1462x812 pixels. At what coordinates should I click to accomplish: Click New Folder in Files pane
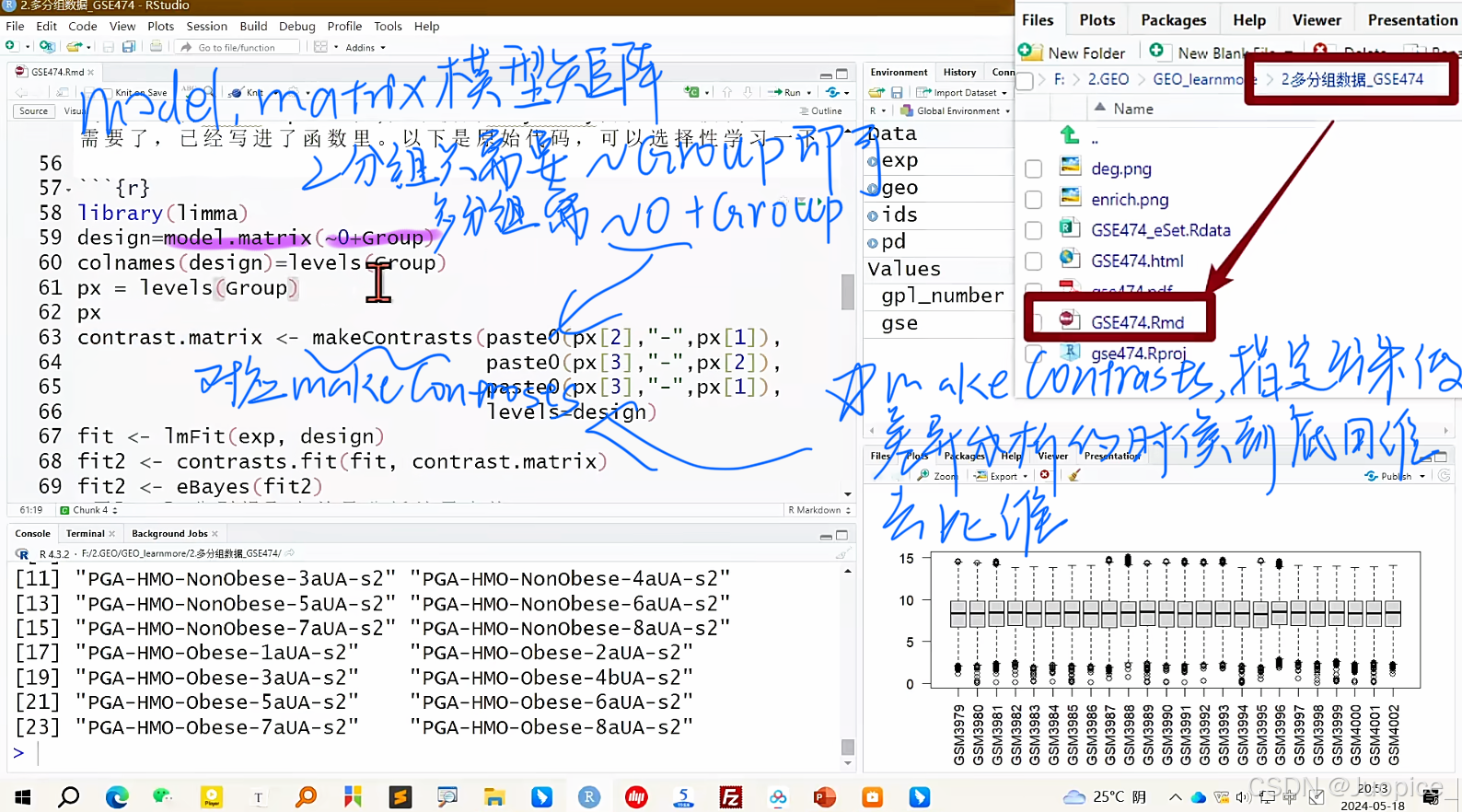coord(1073,52)
